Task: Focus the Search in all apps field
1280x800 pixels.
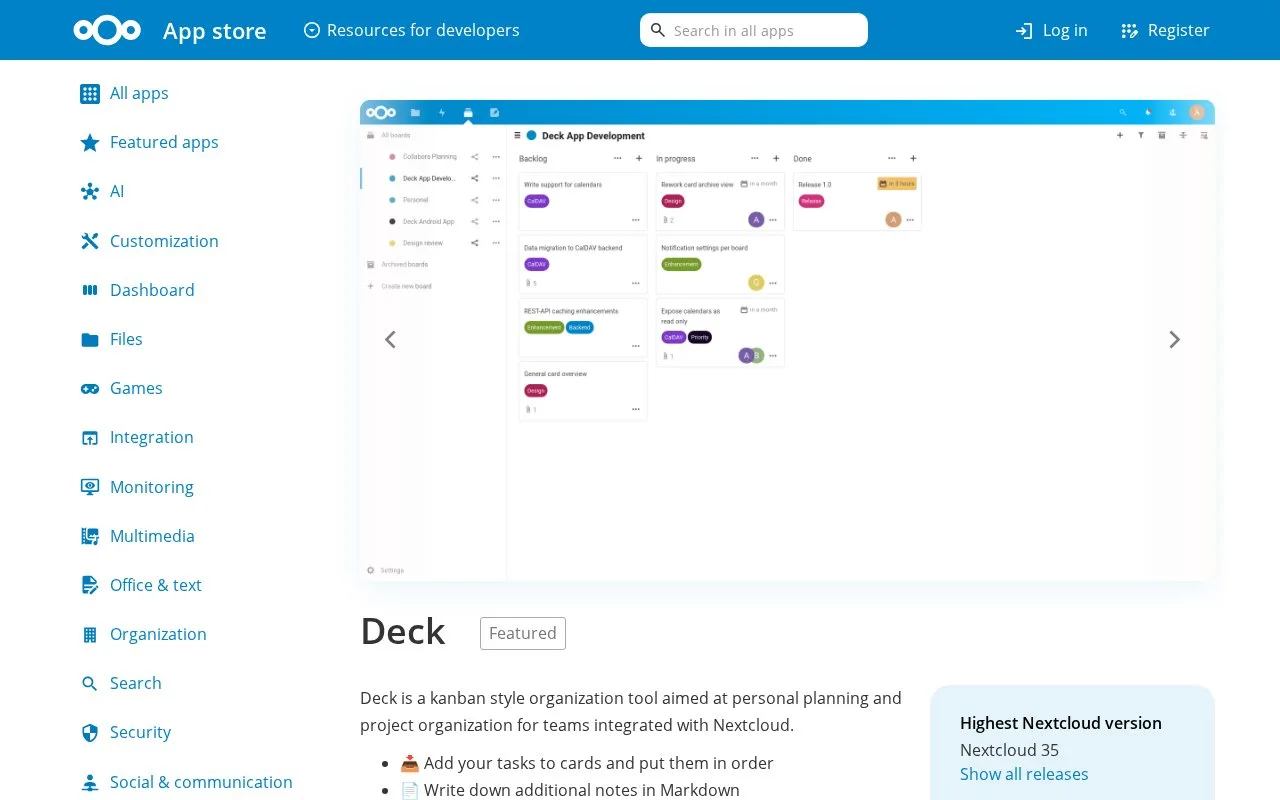Action: click(754, 30)
